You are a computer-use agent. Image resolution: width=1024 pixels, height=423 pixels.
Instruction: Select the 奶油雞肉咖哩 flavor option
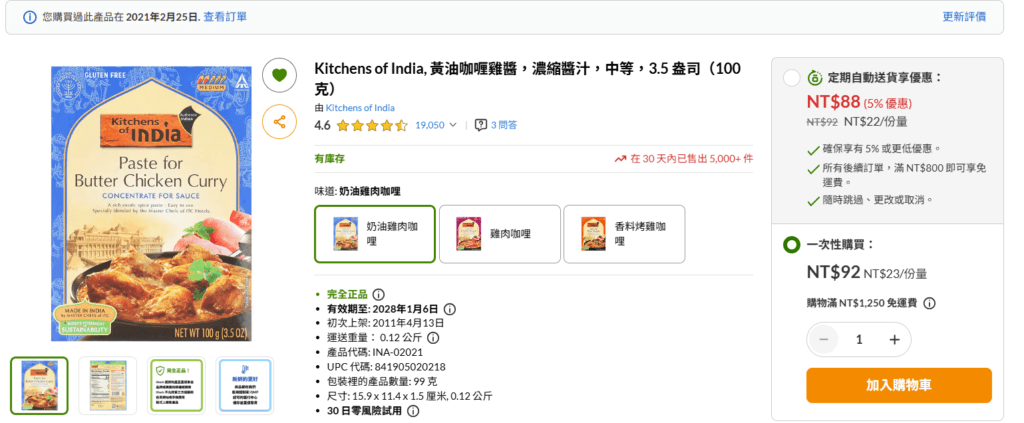(x=375, y=234)
